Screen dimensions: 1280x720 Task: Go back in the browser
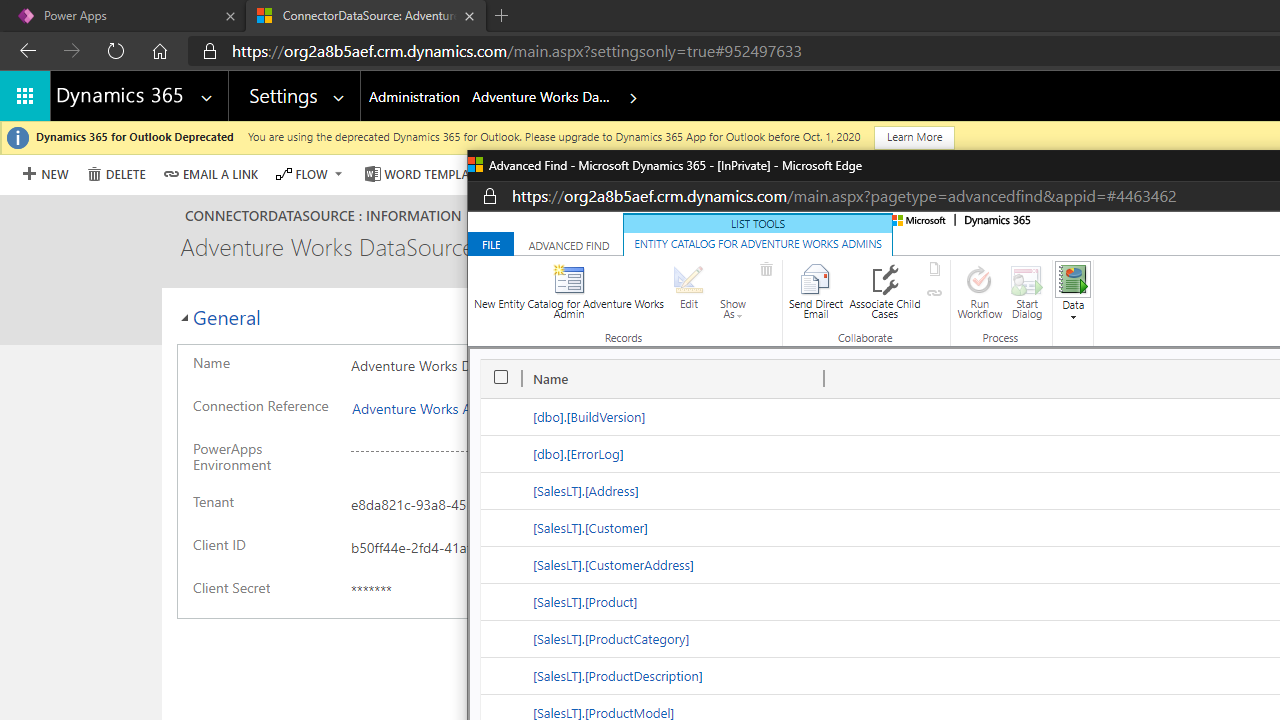[28, 51]
